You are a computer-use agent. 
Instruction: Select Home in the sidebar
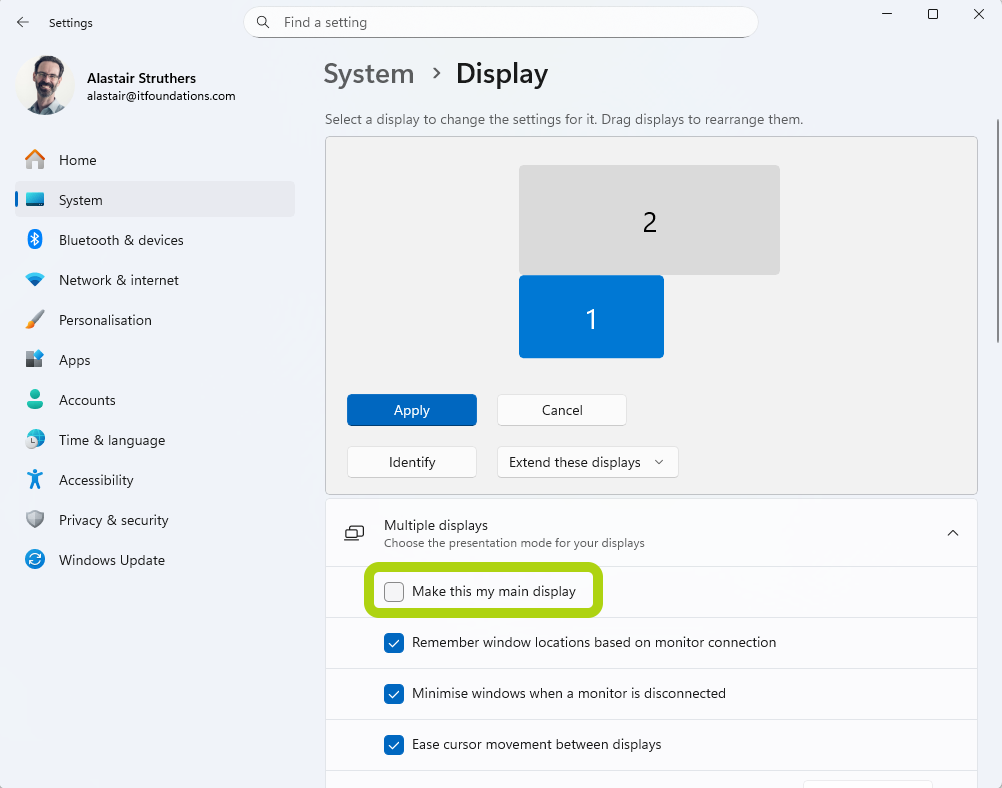tap(80, 160)
